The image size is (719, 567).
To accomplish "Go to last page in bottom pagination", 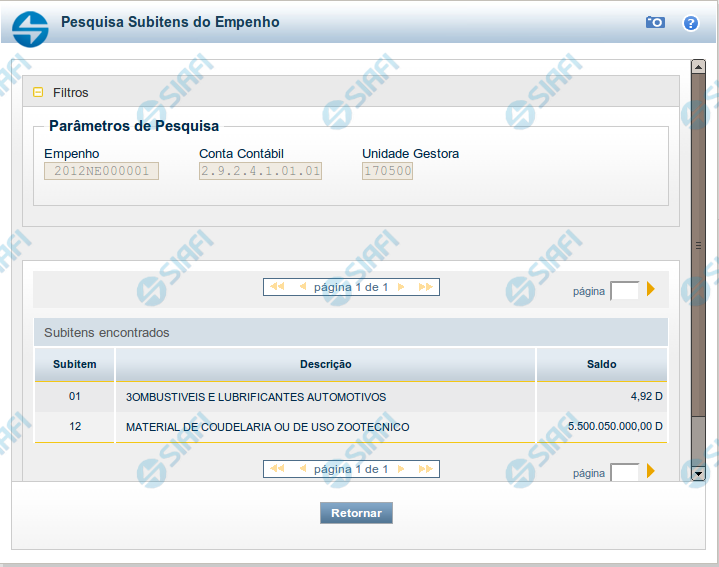I will click(x=426, y=469).
